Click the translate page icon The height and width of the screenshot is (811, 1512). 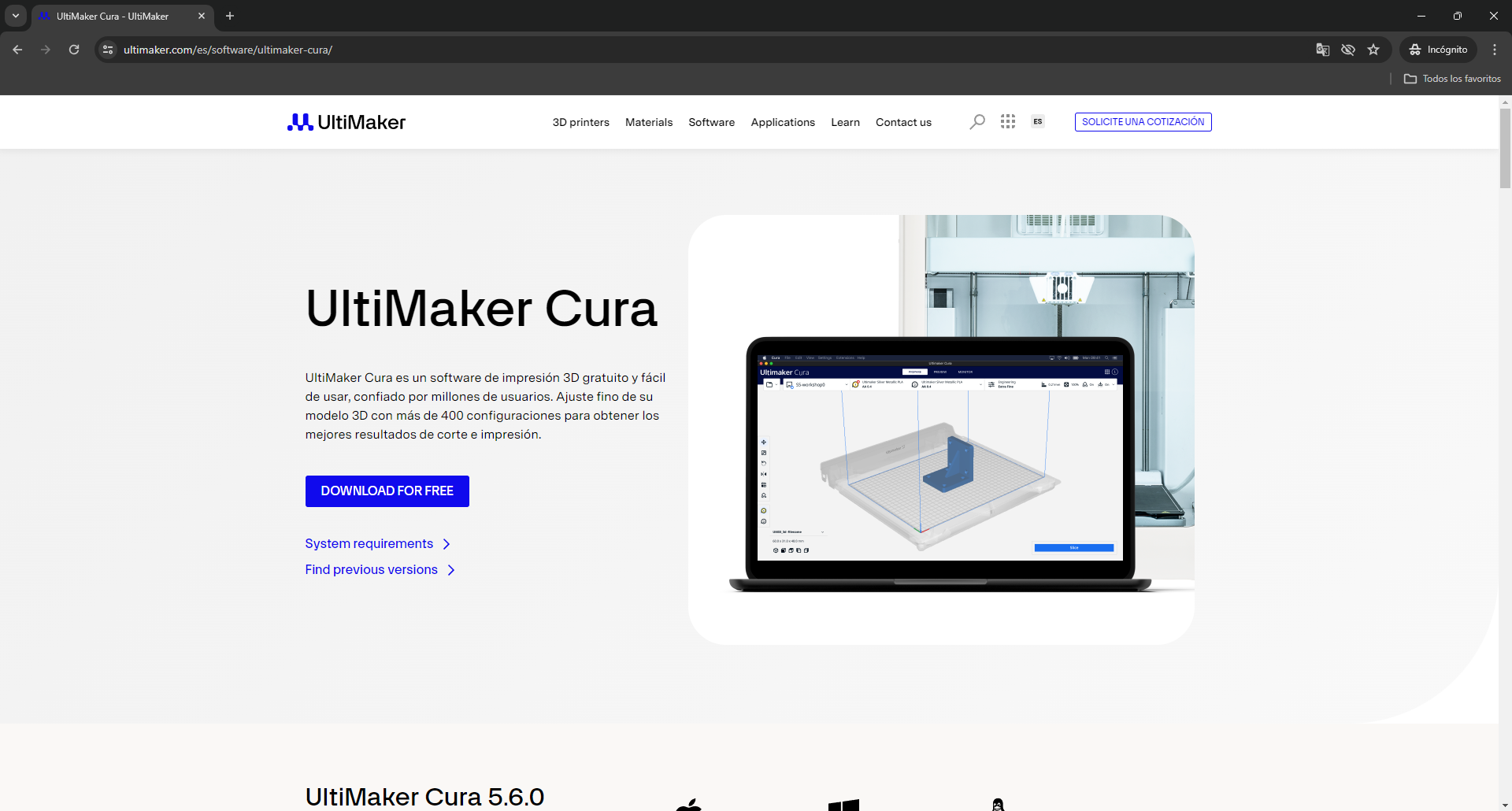point(1323,50)
